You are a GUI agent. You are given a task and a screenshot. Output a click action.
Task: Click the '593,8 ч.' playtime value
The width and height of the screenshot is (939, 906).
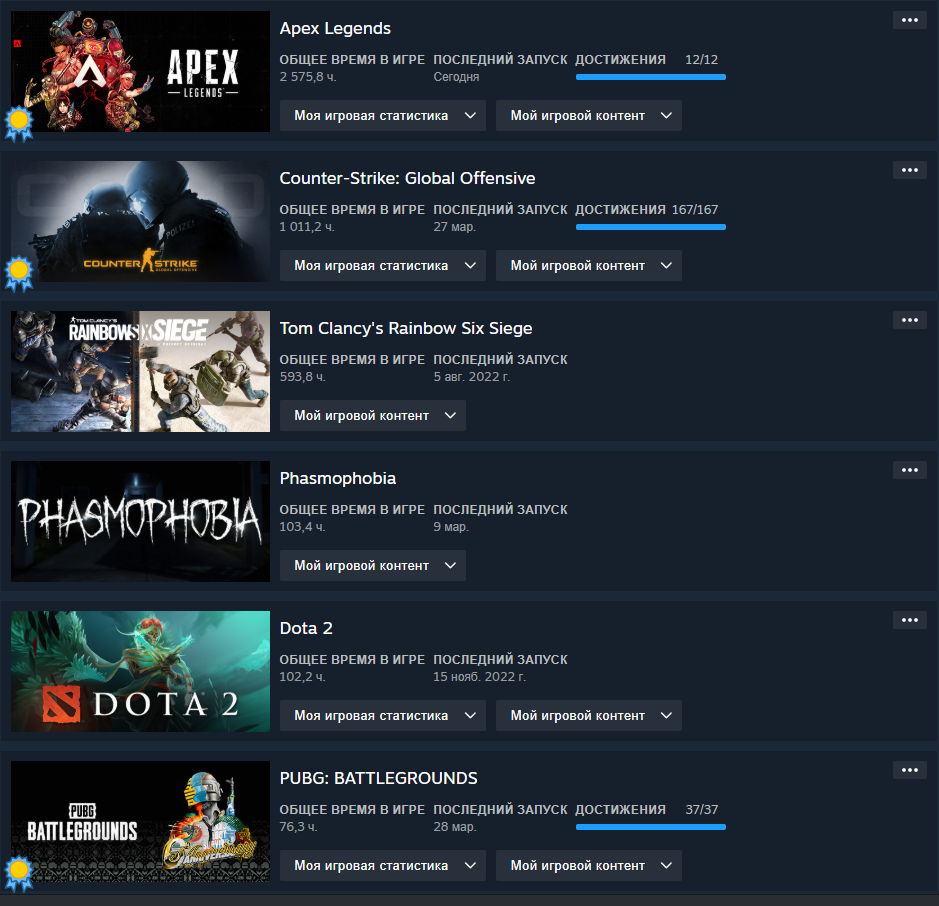[302, 377]
